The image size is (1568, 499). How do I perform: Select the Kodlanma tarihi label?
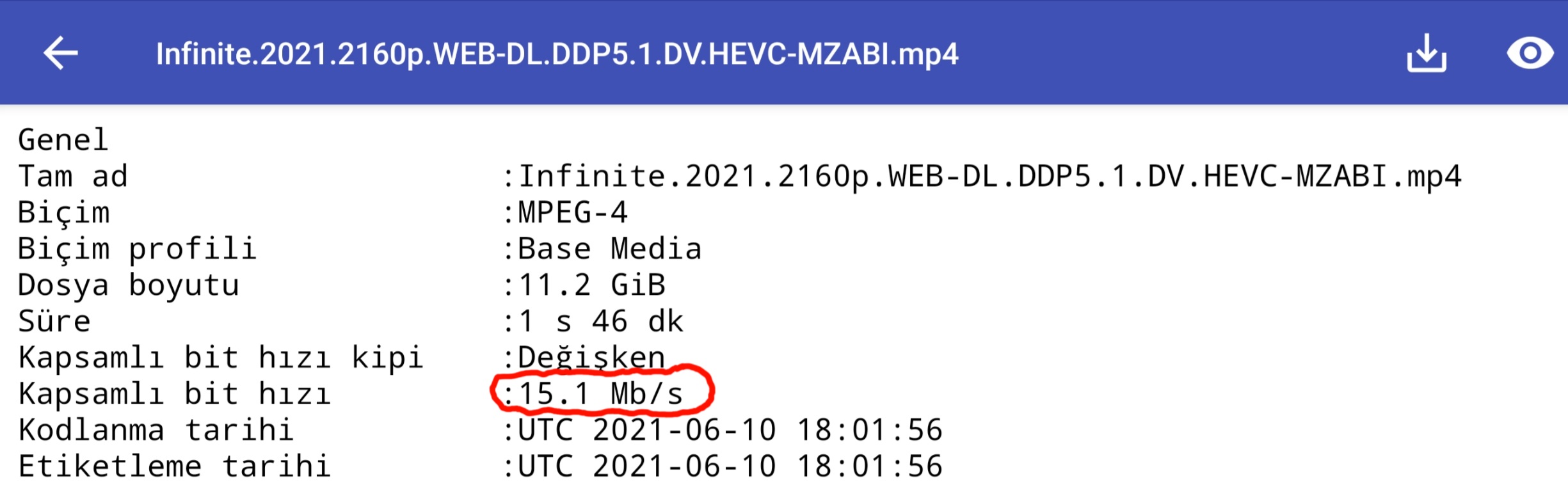(156, 431)
